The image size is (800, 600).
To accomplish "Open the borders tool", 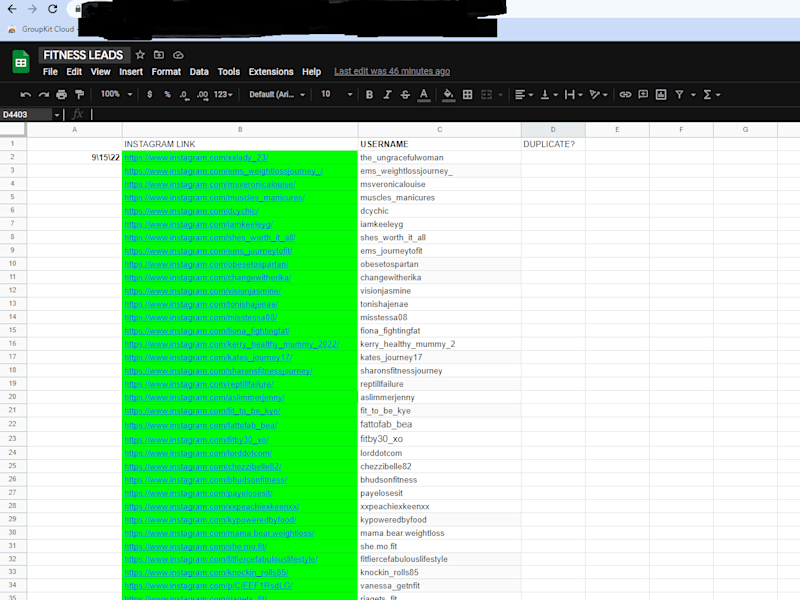I will 467,94.
